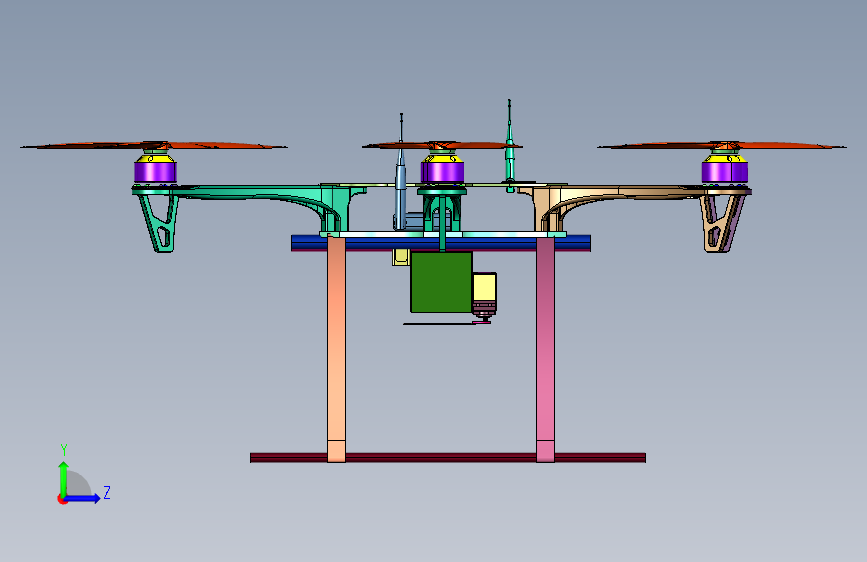Click the blue Z axis arrow of the triad
This screenshot has height=562, width=867.
(83, 498)
